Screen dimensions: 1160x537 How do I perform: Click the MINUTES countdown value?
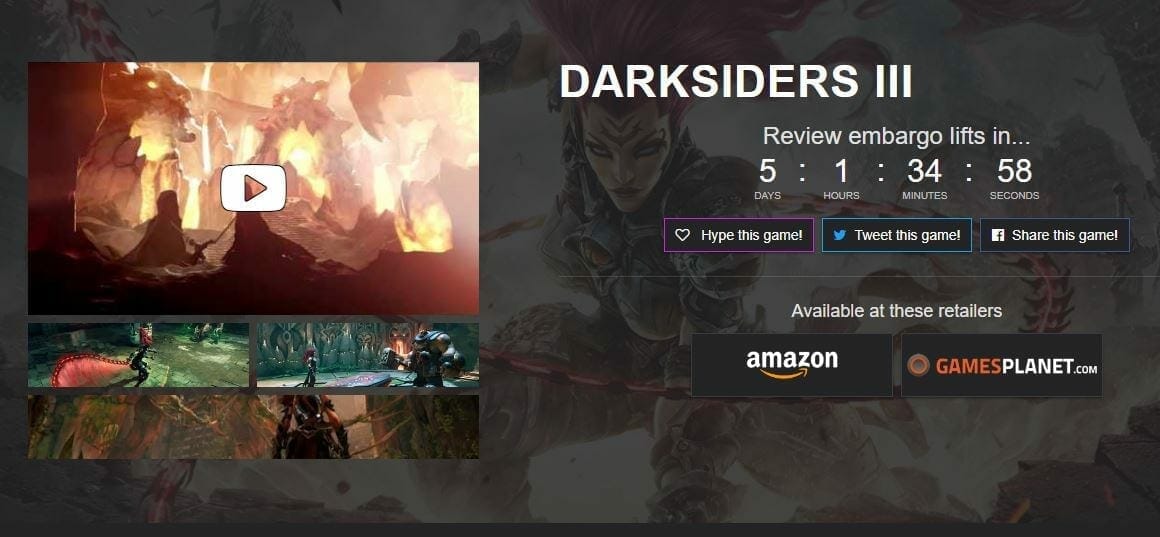pos(925,172)
